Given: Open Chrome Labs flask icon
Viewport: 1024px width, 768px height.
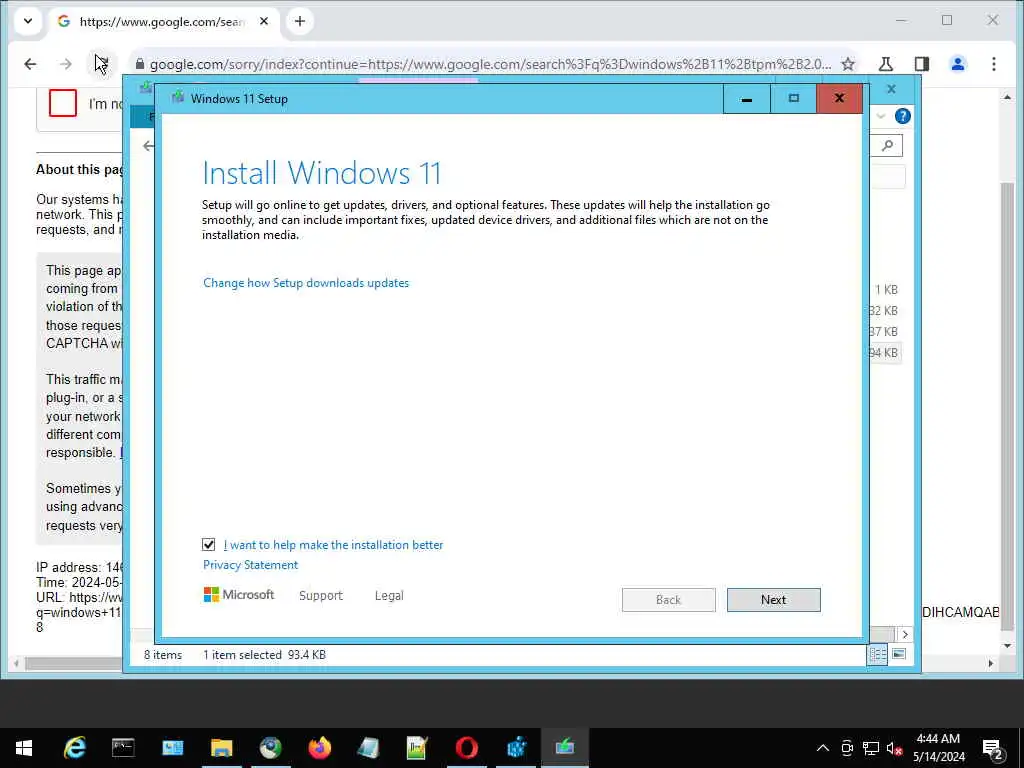Looking at the screenshot, I should tap(886, 64).
